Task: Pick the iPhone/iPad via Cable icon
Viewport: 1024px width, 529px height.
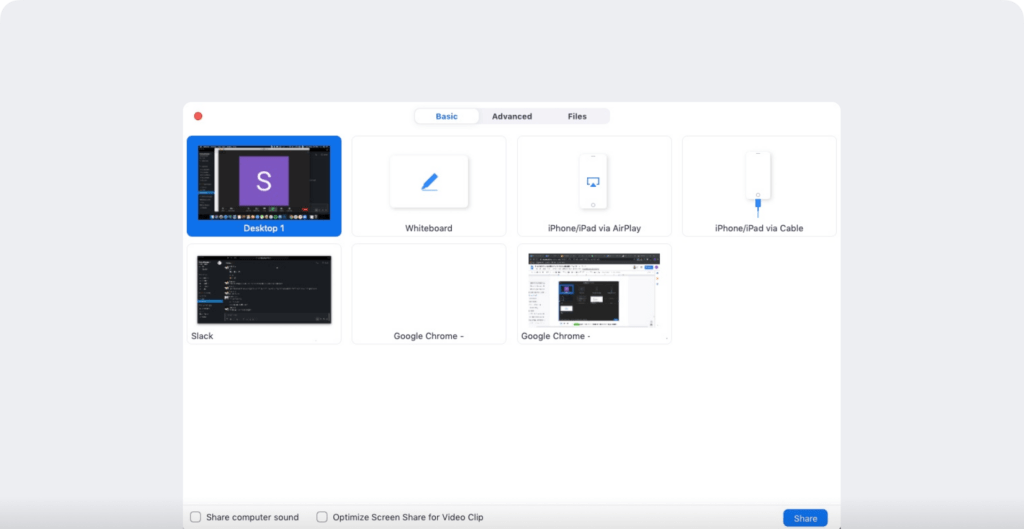Action: (758, 184)
